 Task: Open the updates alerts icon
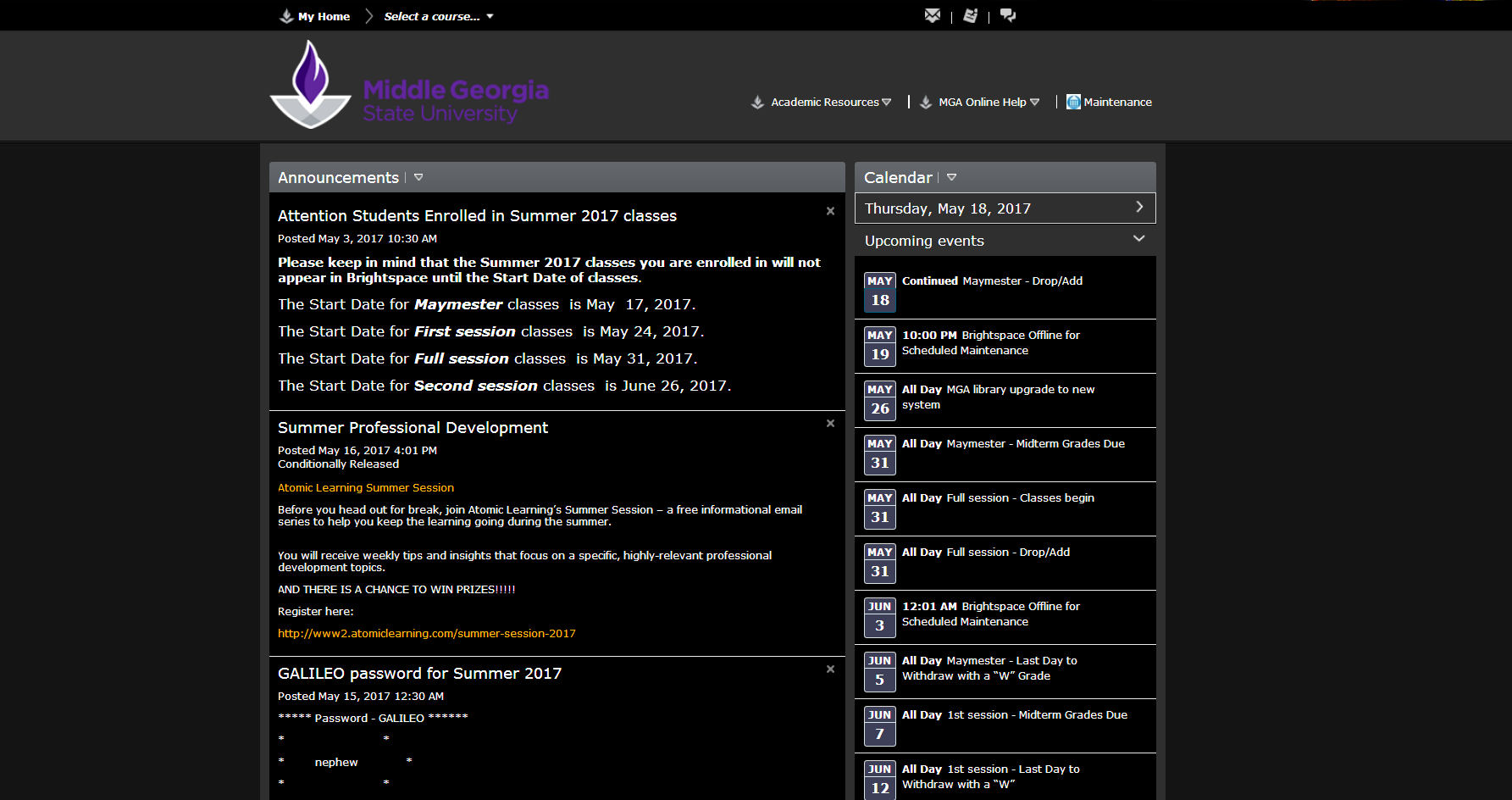click(971, 15)
